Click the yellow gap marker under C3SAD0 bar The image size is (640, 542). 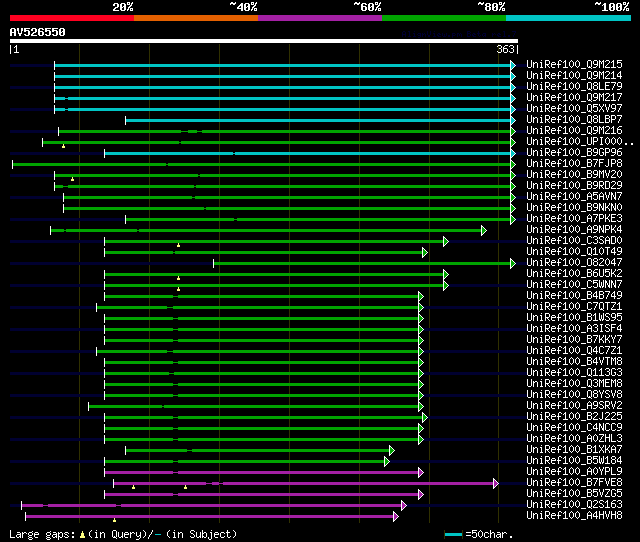tap(178, 245)
